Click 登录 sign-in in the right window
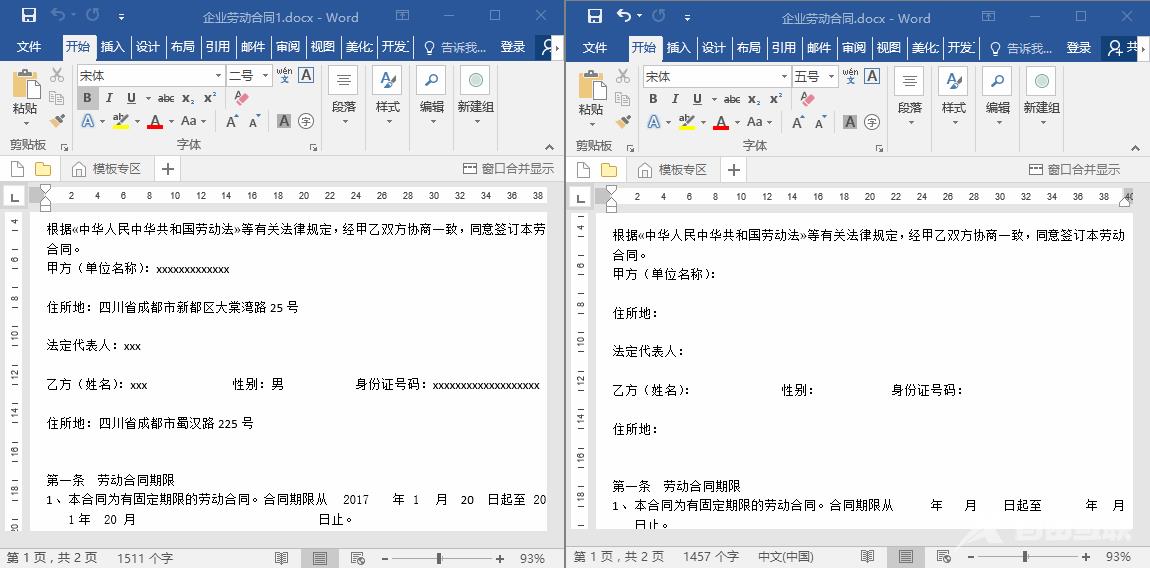 coord(1078,47)
